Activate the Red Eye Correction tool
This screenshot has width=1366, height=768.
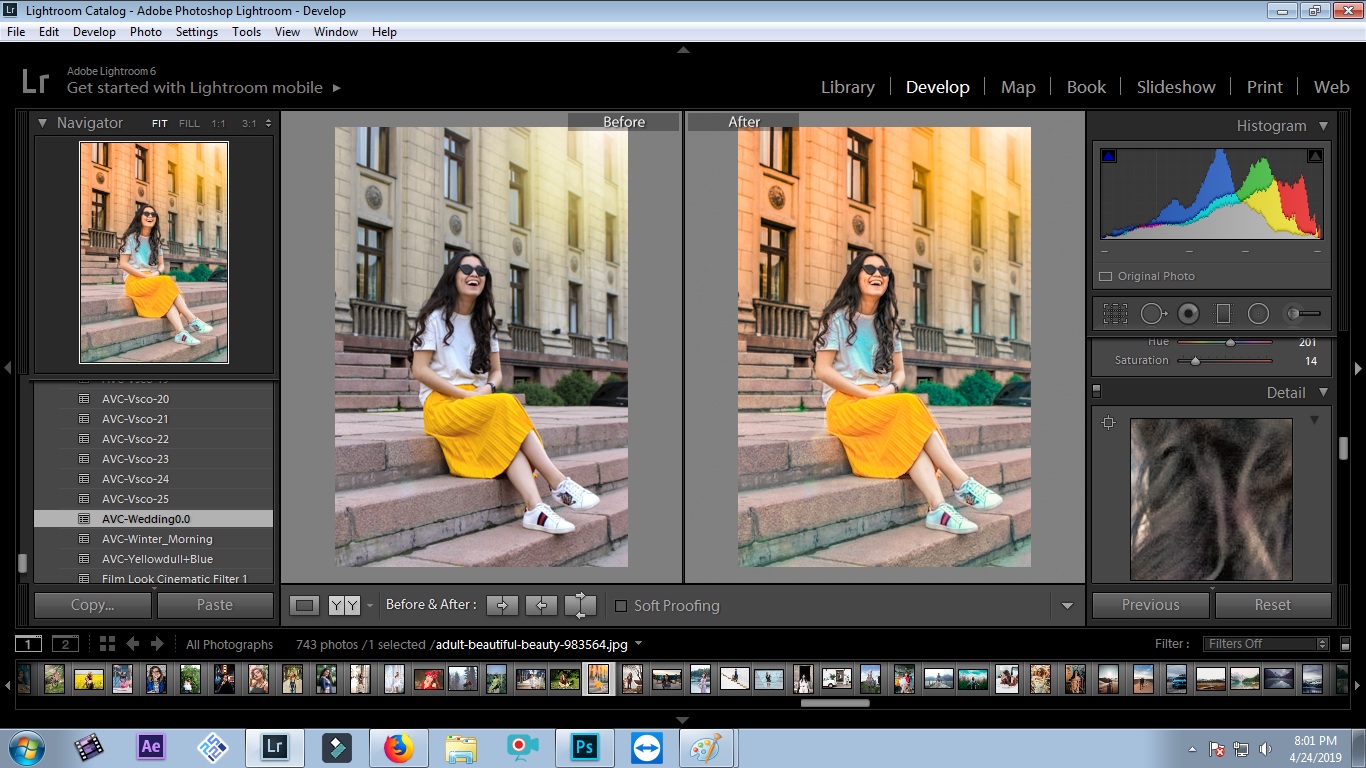click(1188, 314)
